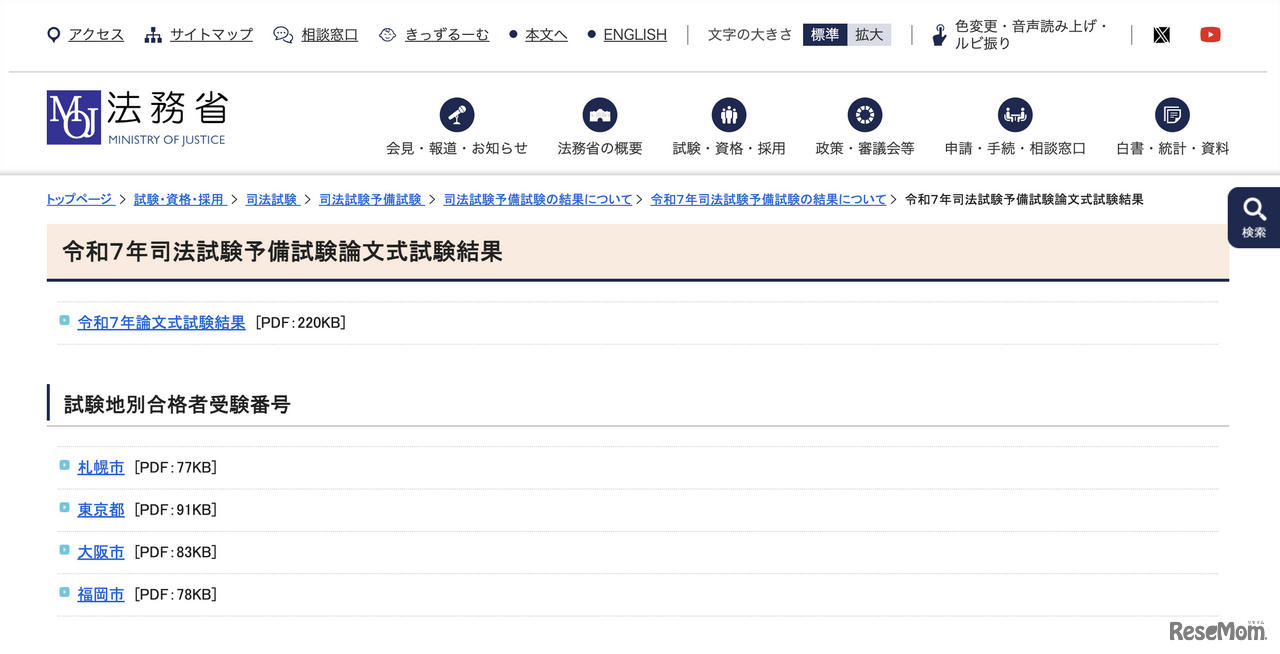This screenshot has width=1280, height=654.
Task: Keep text size on 標準
Action: click(824, 34)
